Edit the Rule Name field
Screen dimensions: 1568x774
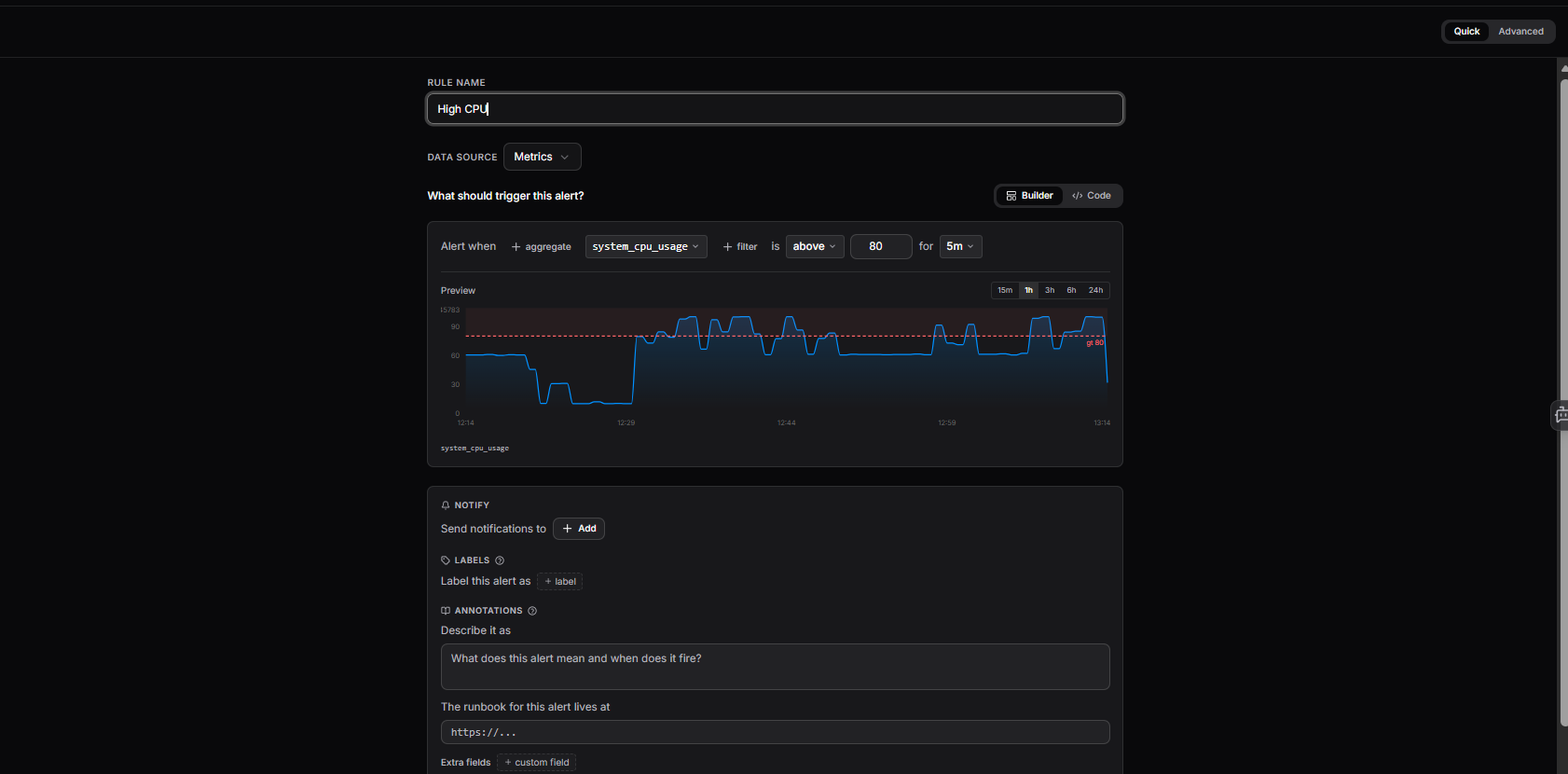[775, 109]
